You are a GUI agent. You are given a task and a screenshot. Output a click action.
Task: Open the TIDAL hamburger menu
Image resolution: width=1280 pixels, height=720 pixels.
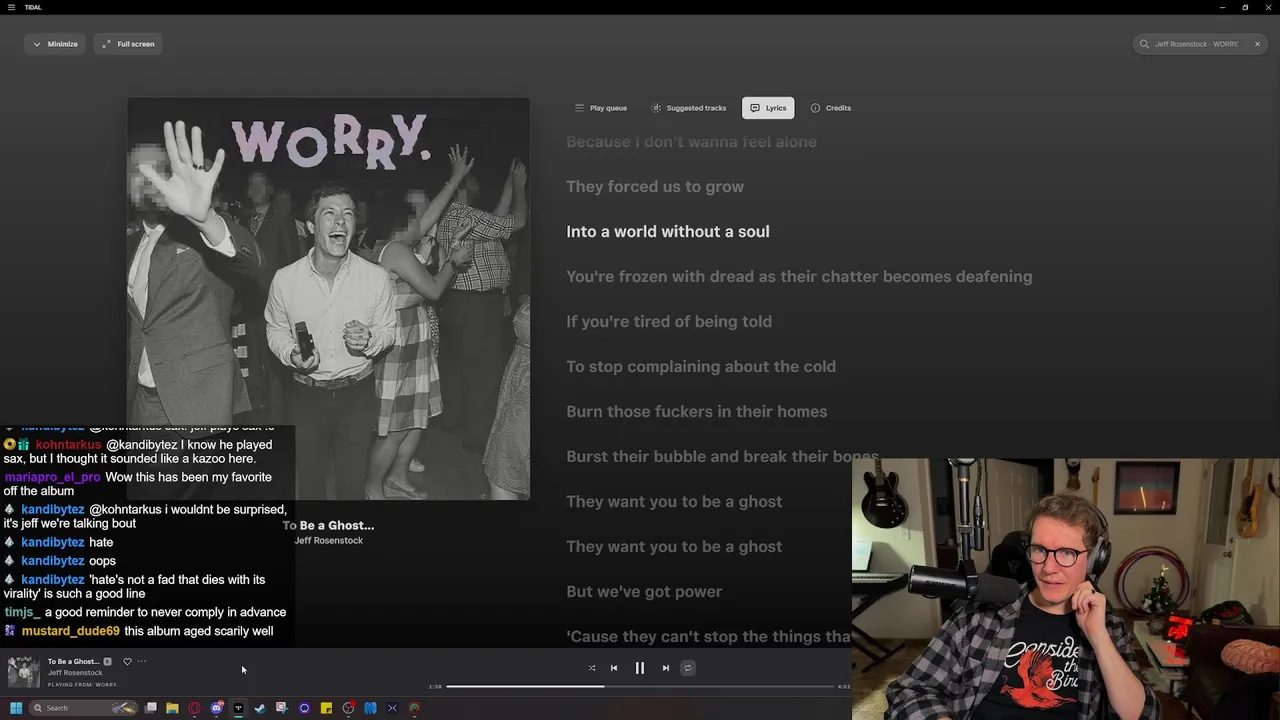click(x=10, y=7)
